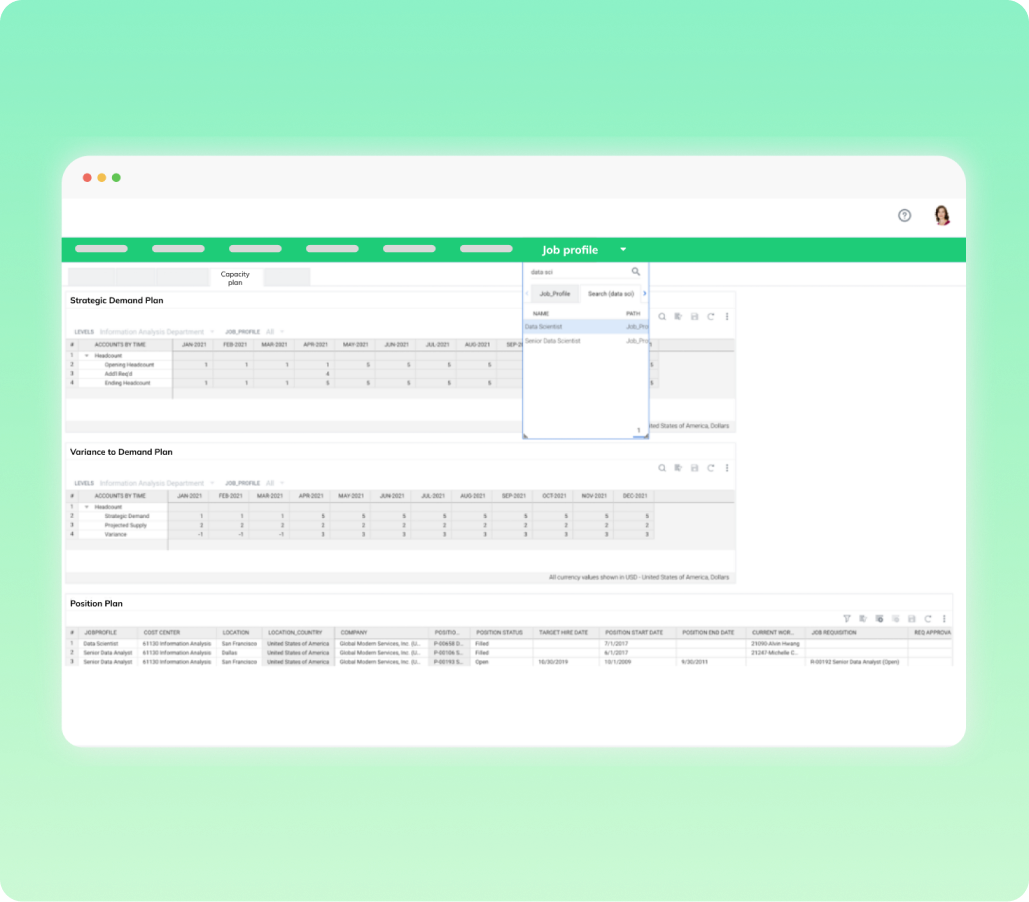Select the Search (data sci) tab
1029x902 pixels.
(610, 294)
